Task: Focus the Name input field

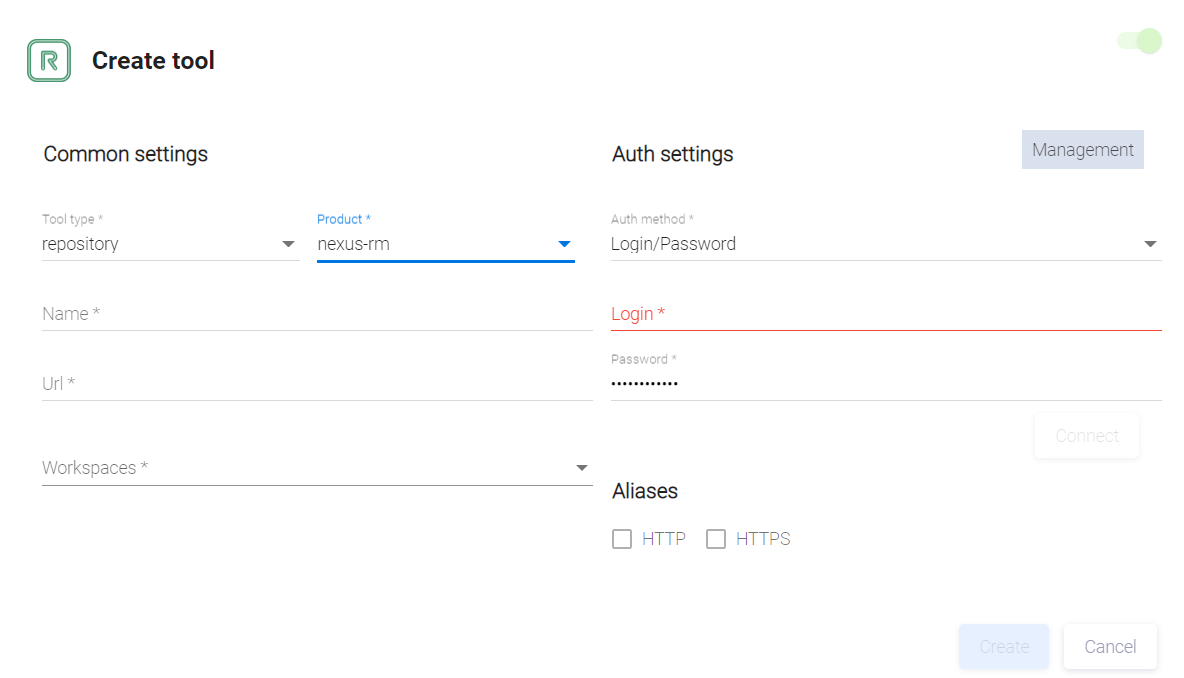Action: pyautogui.click(x=317, y=314)
